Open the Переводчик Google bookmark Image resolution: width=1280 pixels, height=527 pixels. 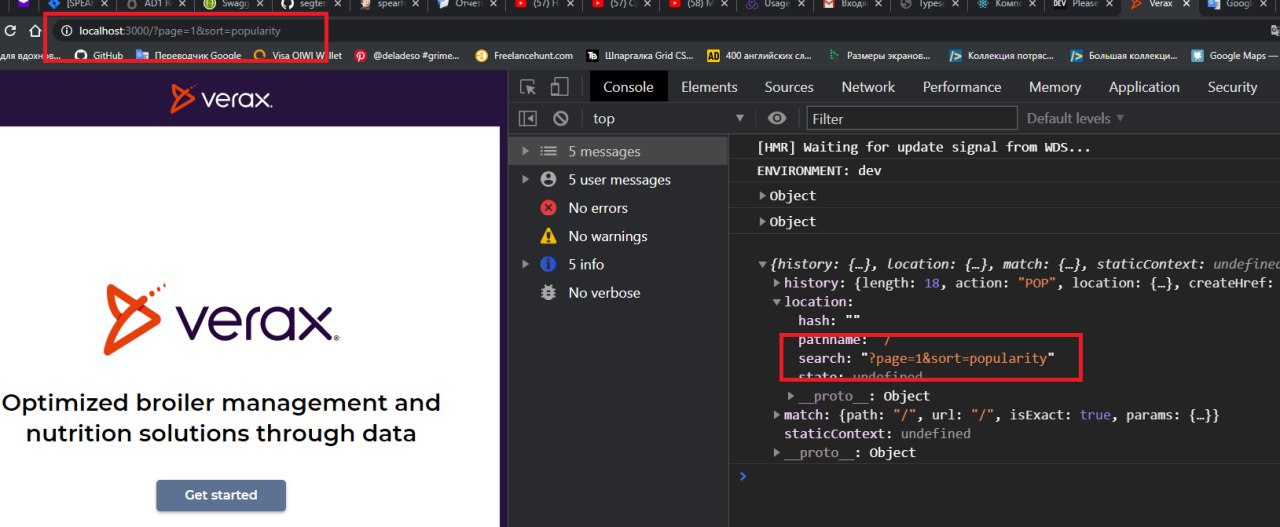[188, 56]
